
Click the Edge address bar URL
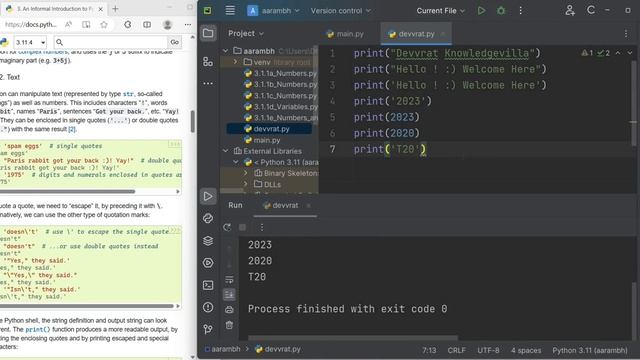point(31,24)
